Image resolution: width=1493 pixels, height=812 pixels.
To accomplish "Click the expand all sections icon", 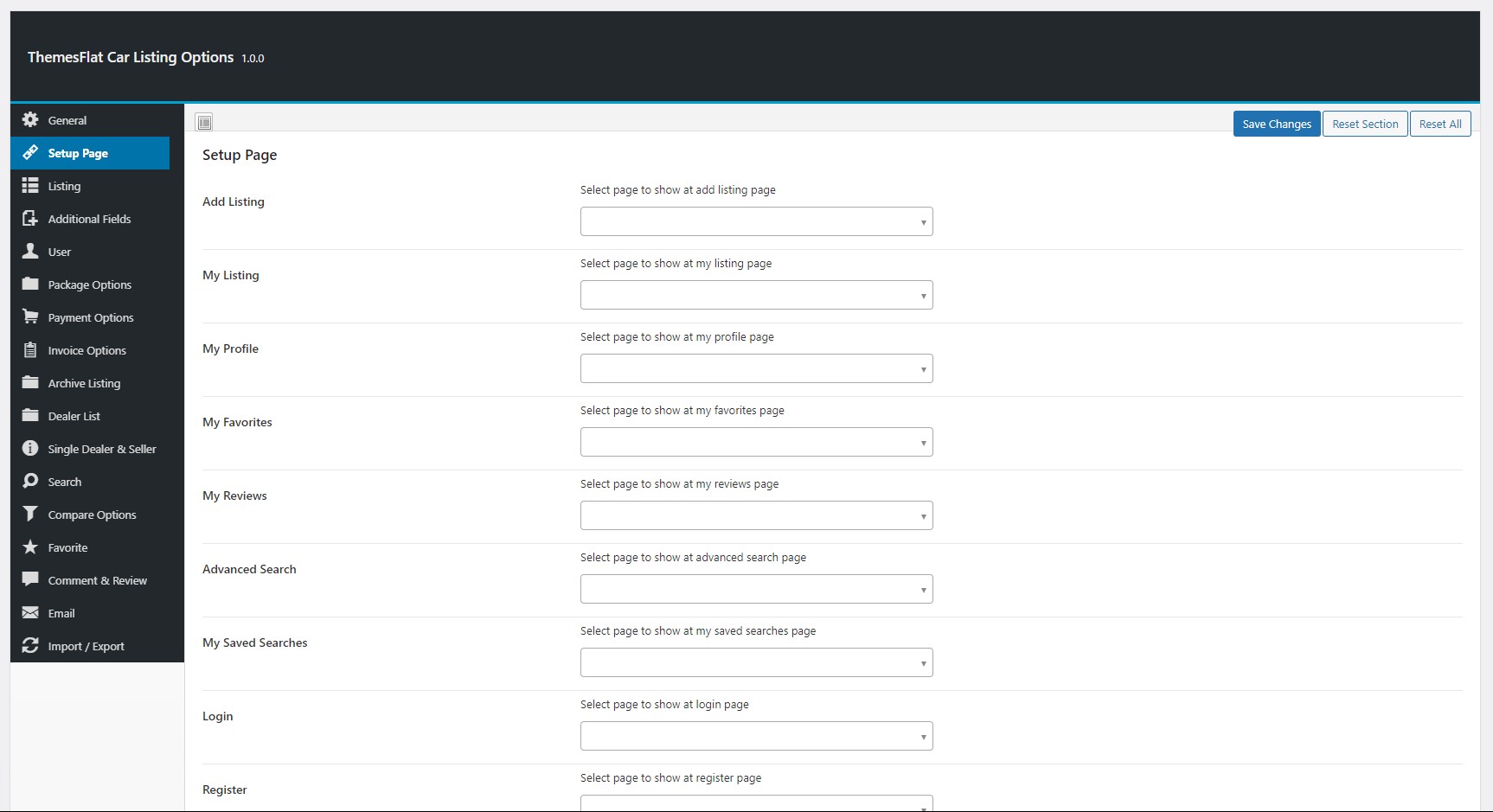I will click(204, 122).
